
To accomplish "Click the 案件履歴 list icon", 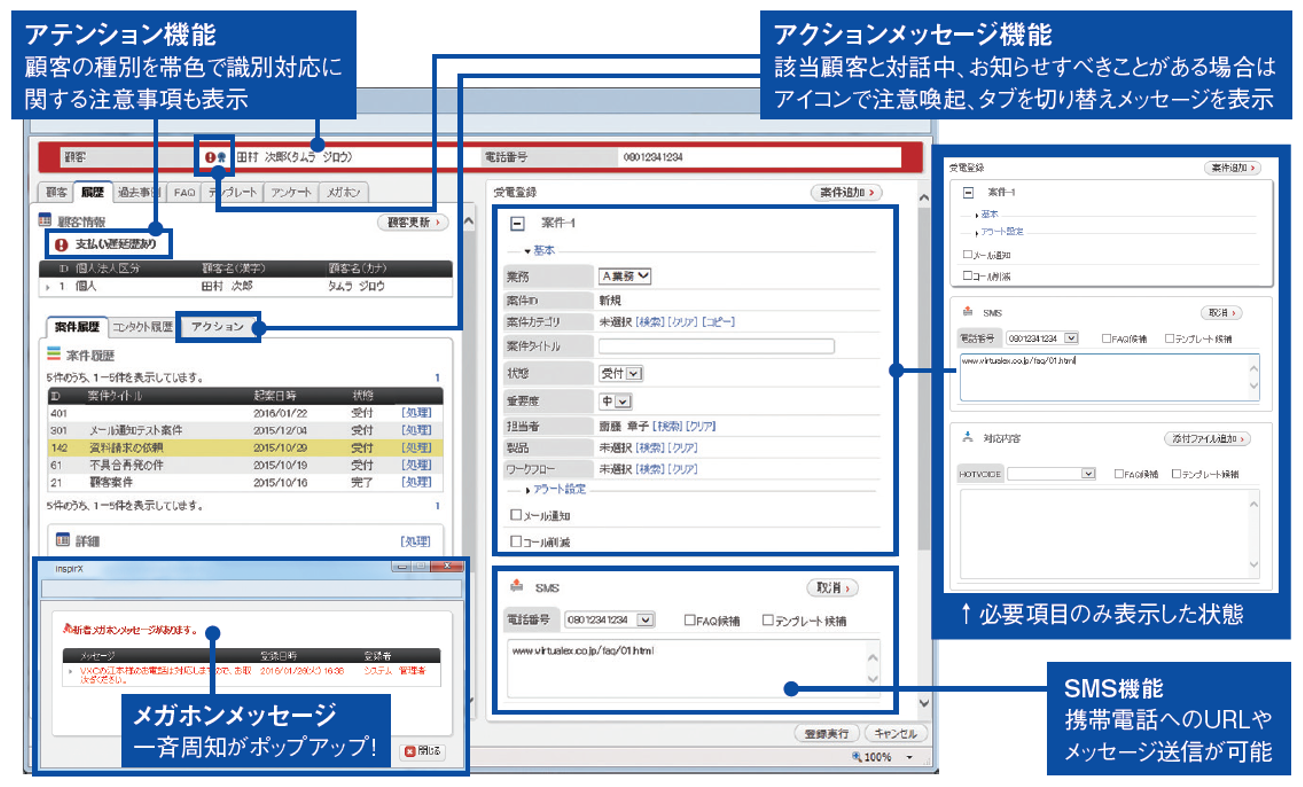I will [54, 354].
